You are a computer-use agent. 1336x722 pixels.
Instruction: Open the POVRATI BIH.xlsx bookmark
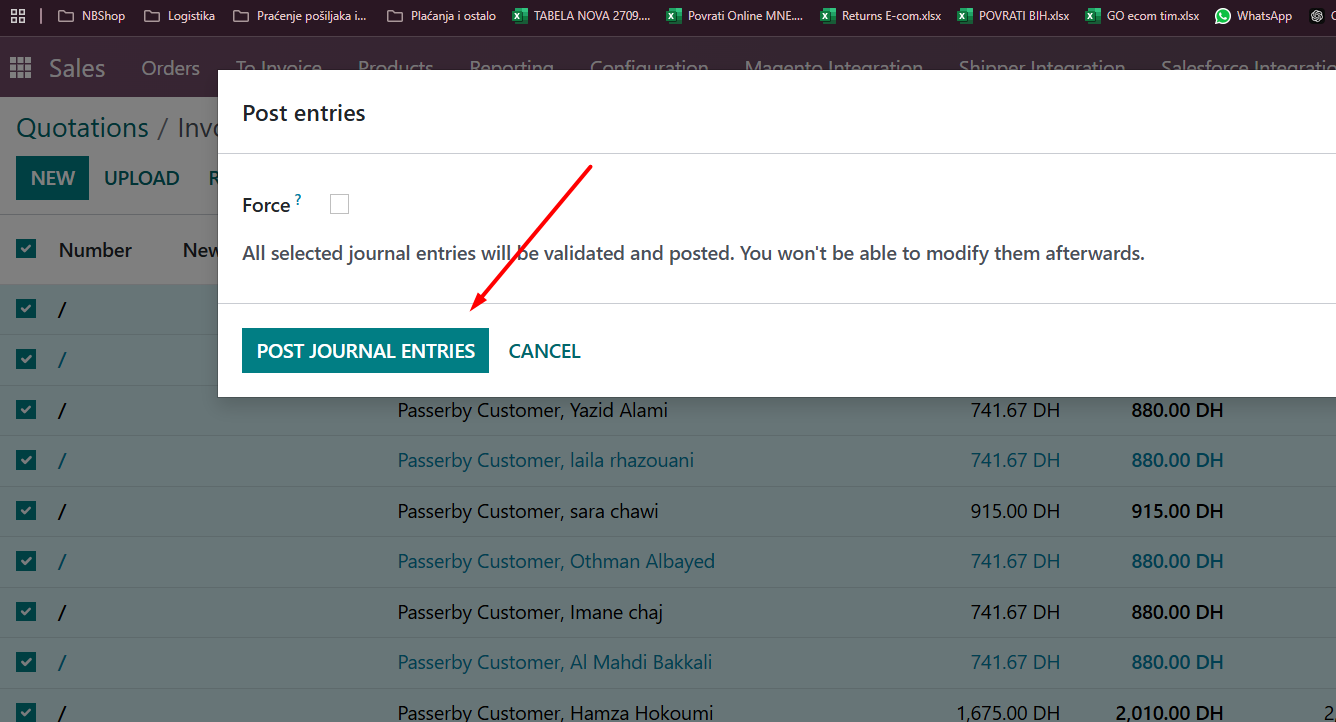coord(1013,16)
